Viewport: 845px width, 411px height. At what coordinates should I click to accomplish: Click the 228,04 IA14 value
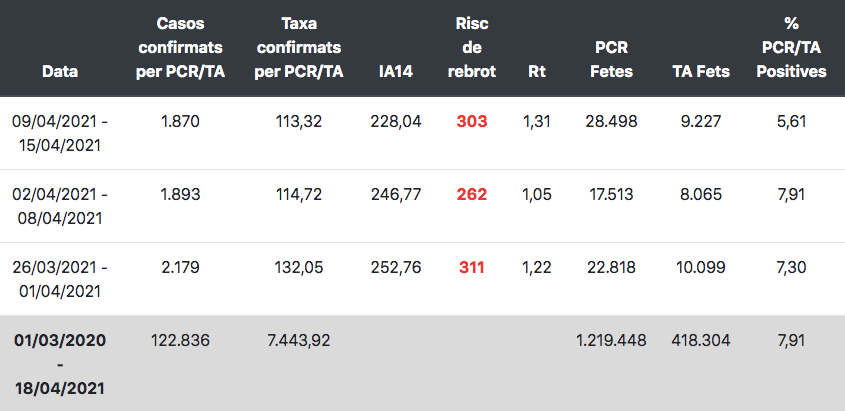396,121
